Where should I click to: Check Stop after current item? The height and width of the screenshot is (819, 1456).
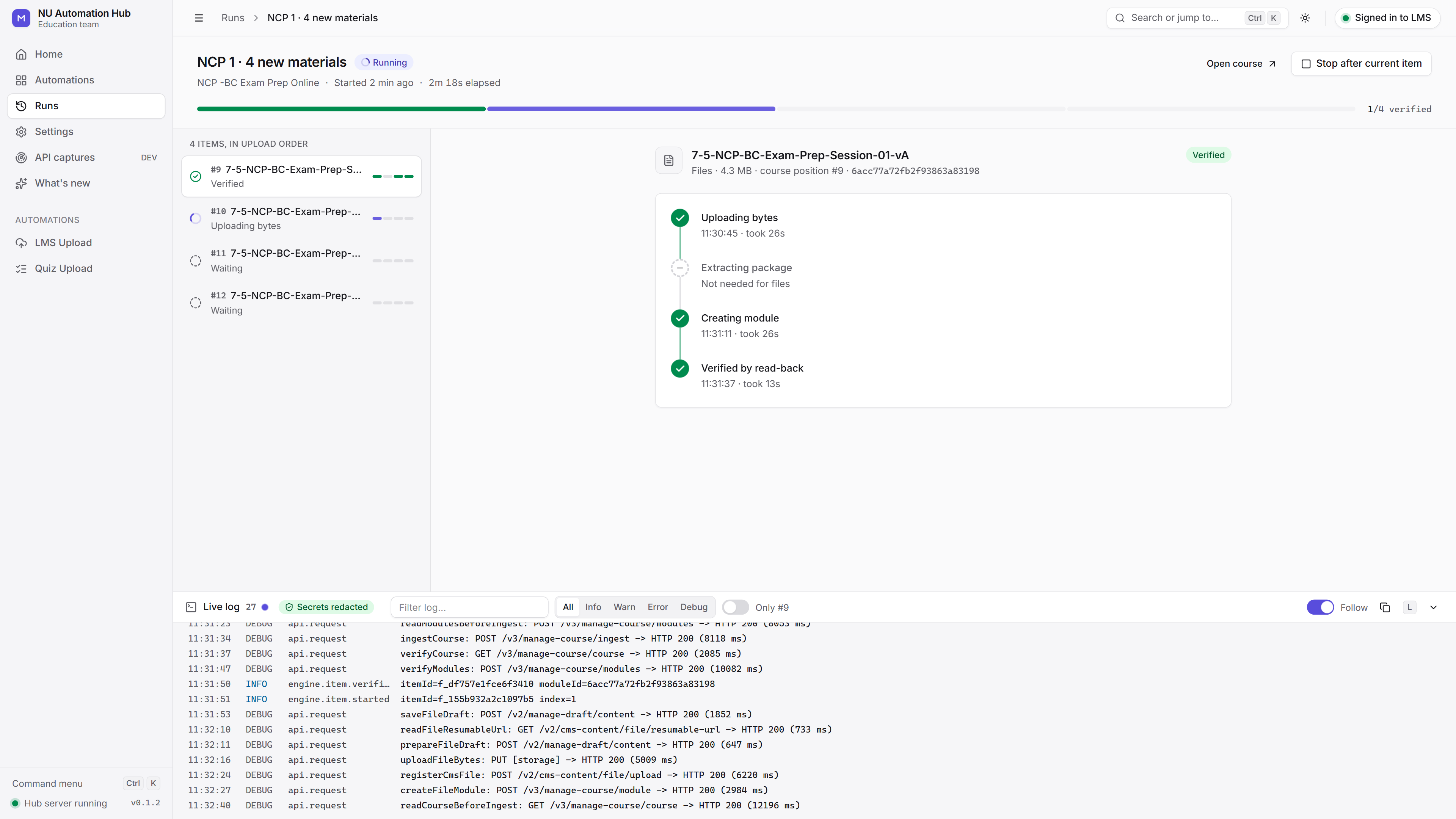pyautogui.click(x=1361, y=64)
